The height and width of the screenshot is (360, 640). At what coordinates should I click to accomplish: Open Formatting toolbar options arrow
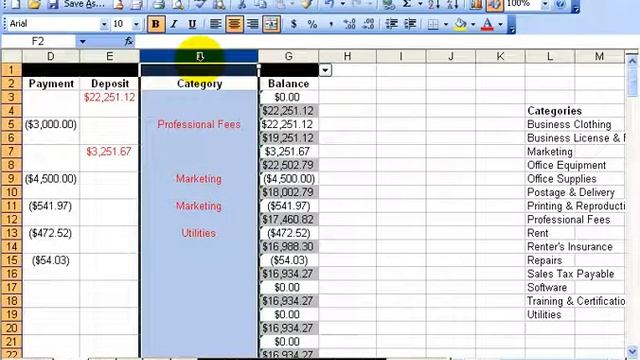click(511, 25)
